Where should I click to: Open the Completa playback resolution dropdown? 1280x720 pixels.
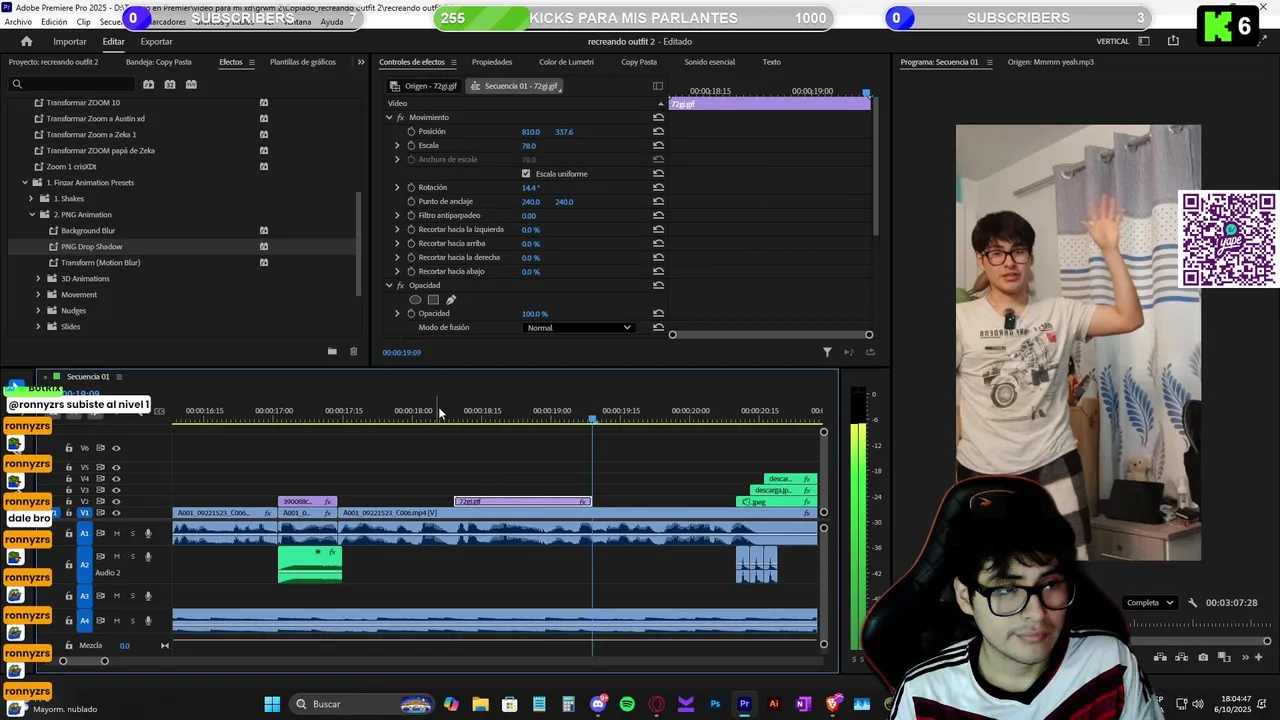pyautogui.click(x=1149, y=603)
